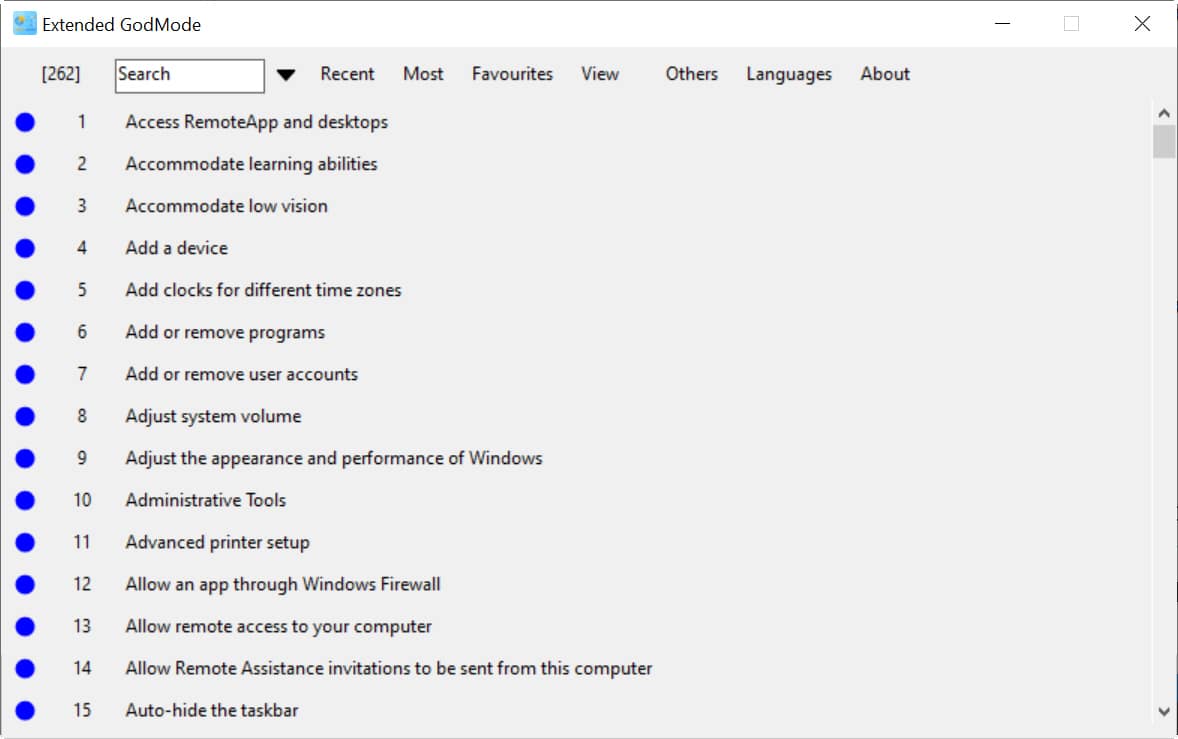Viewport: 1178px width, 739px height.
Task: Click the blue dot next to Advanced printer setup
Action: [x=25, y=542]
